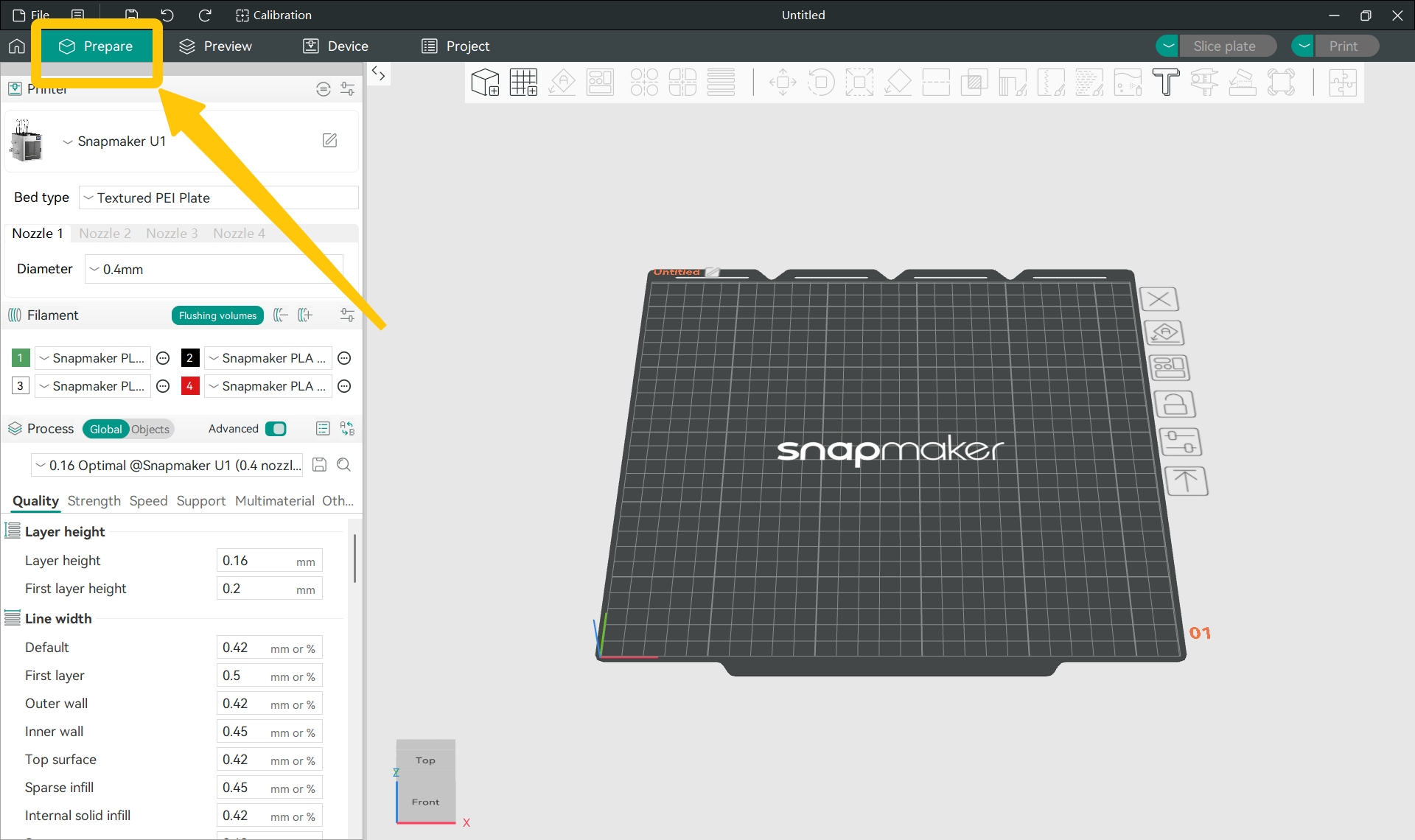Viewport: 1415px width, 840px height.
Task: Toggle the Advanced mode switch
Action: pyautogui.click(x=276, y=429)
